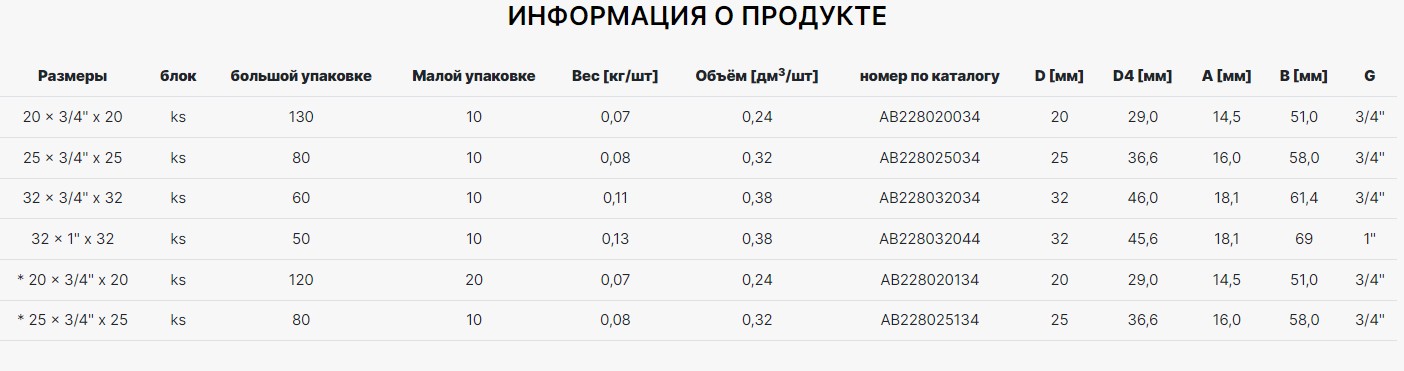The height and width of the screenshot is (371, 1404).
Task: Click the 61,4 value in B column
Action: [1304, 198]
